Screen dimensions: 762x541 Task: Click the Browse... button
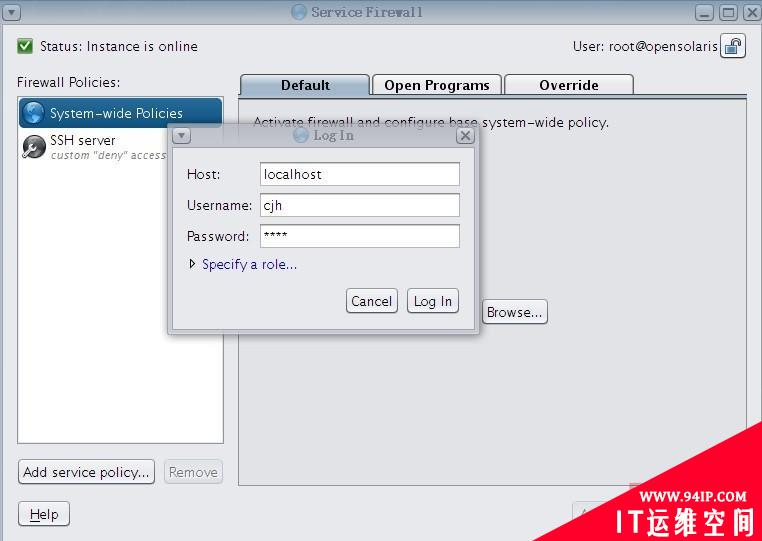tap(515, 312)
